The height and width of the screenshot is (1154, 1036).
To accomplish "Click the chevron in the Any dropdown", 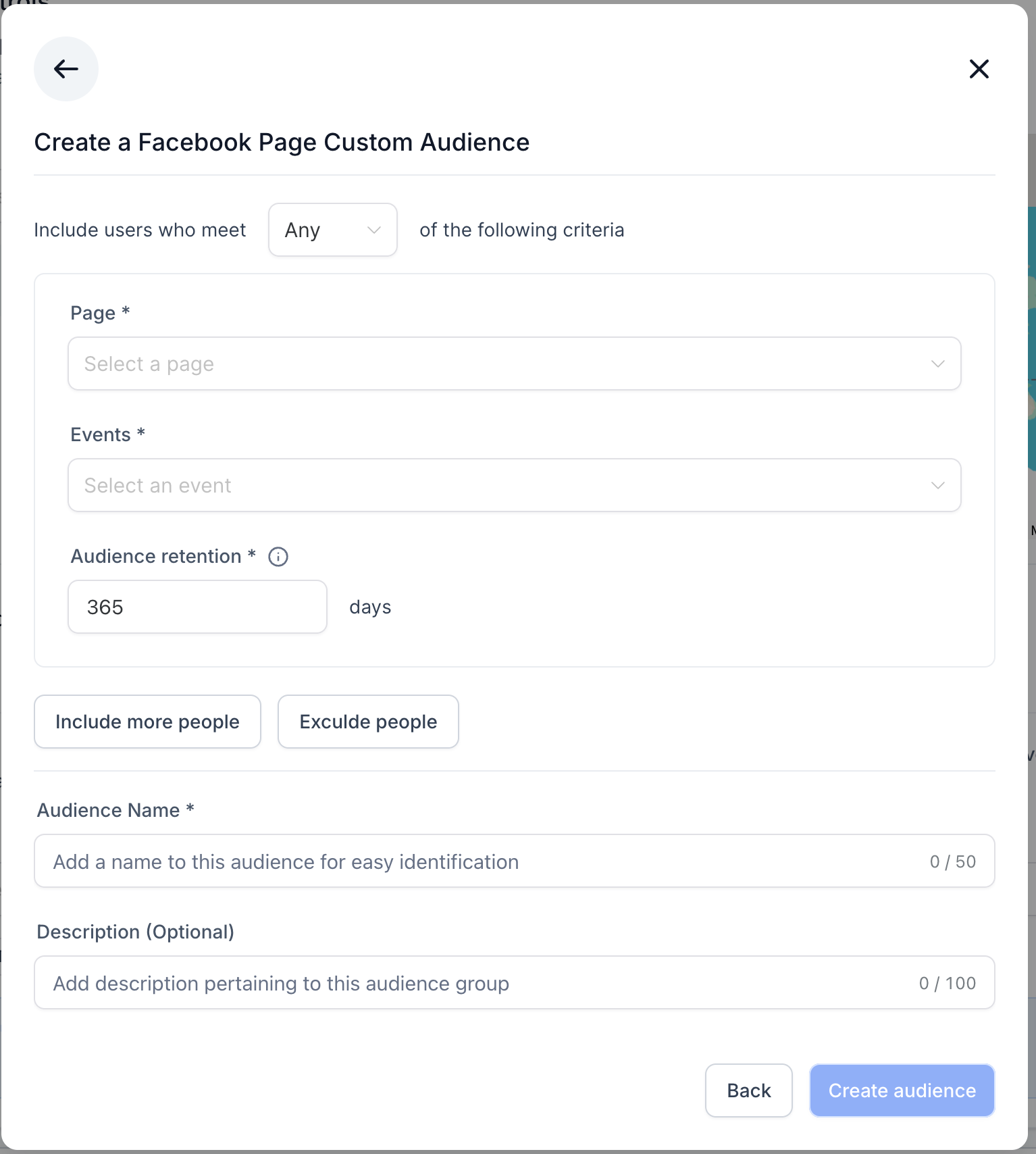I will point(373,230).
